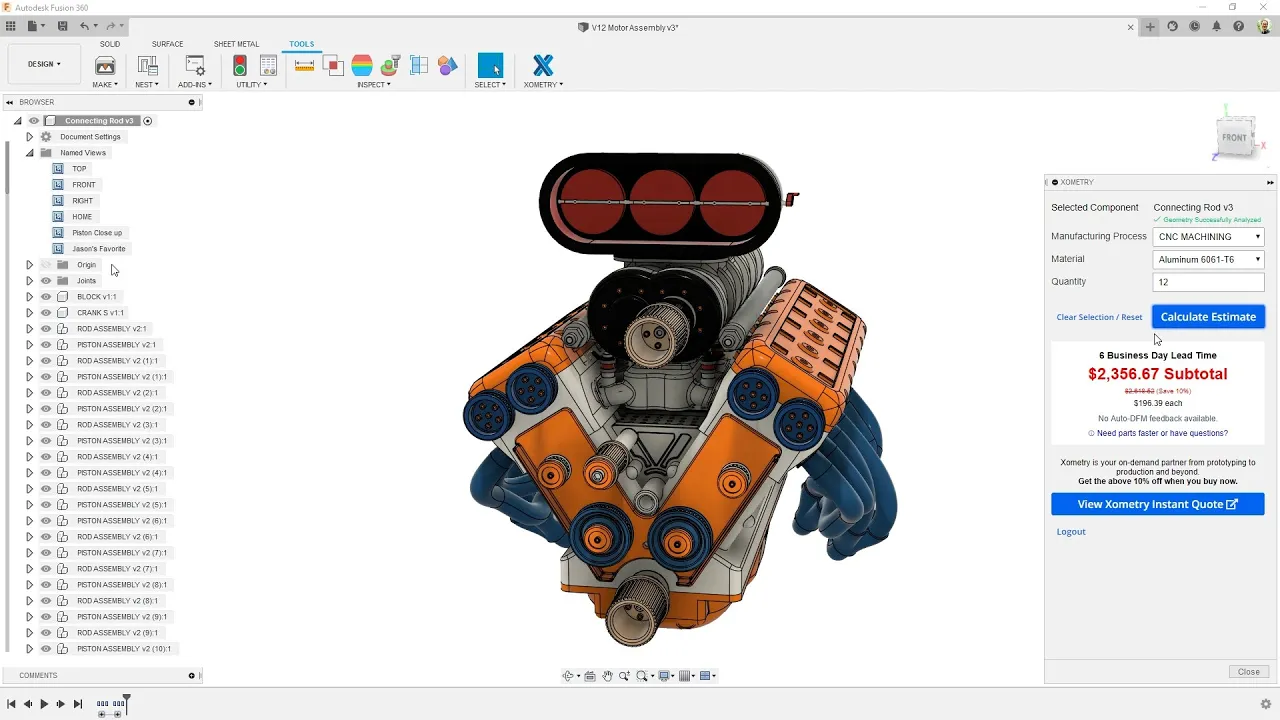Image resolution: width=1280 pixels, height=720 pixels.
Task: Click Clear Selection / Reset link
Action: (x=1099, y=317)
